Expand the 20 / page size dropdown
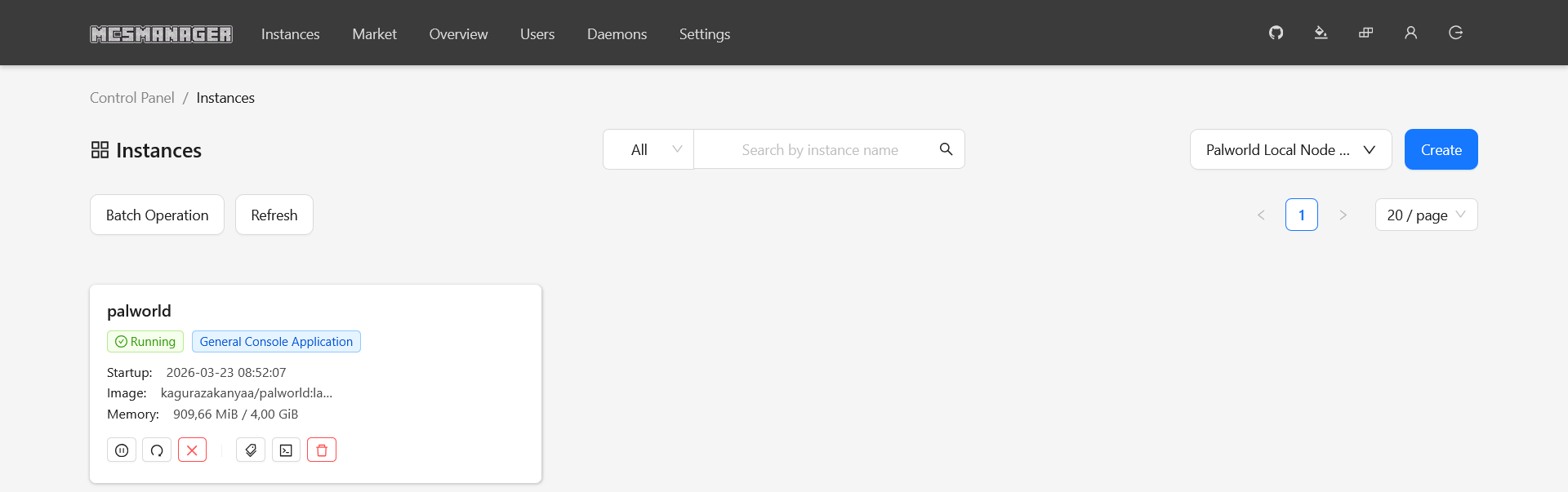This screenshot has width=1568, height=492. 1426,215
